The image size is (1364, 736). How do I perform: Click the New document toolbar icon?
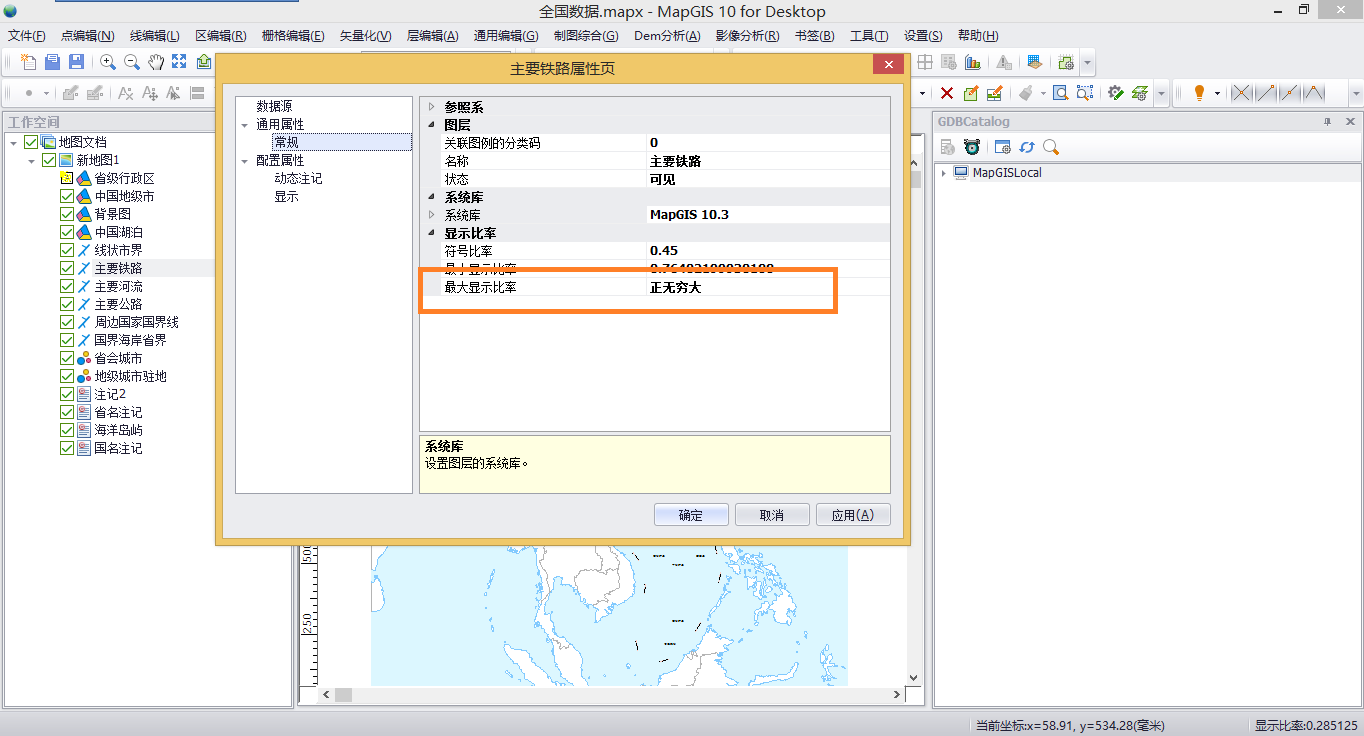27,62
